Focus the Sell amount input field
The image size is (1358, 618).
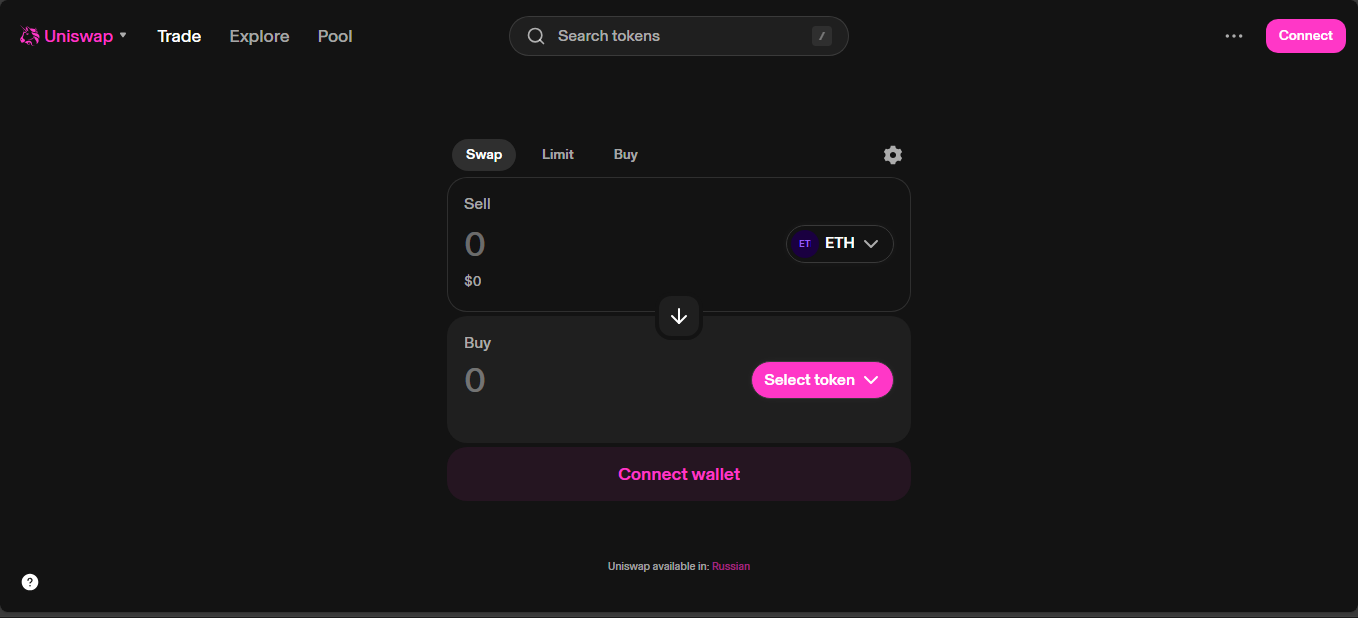coord(600,244)
